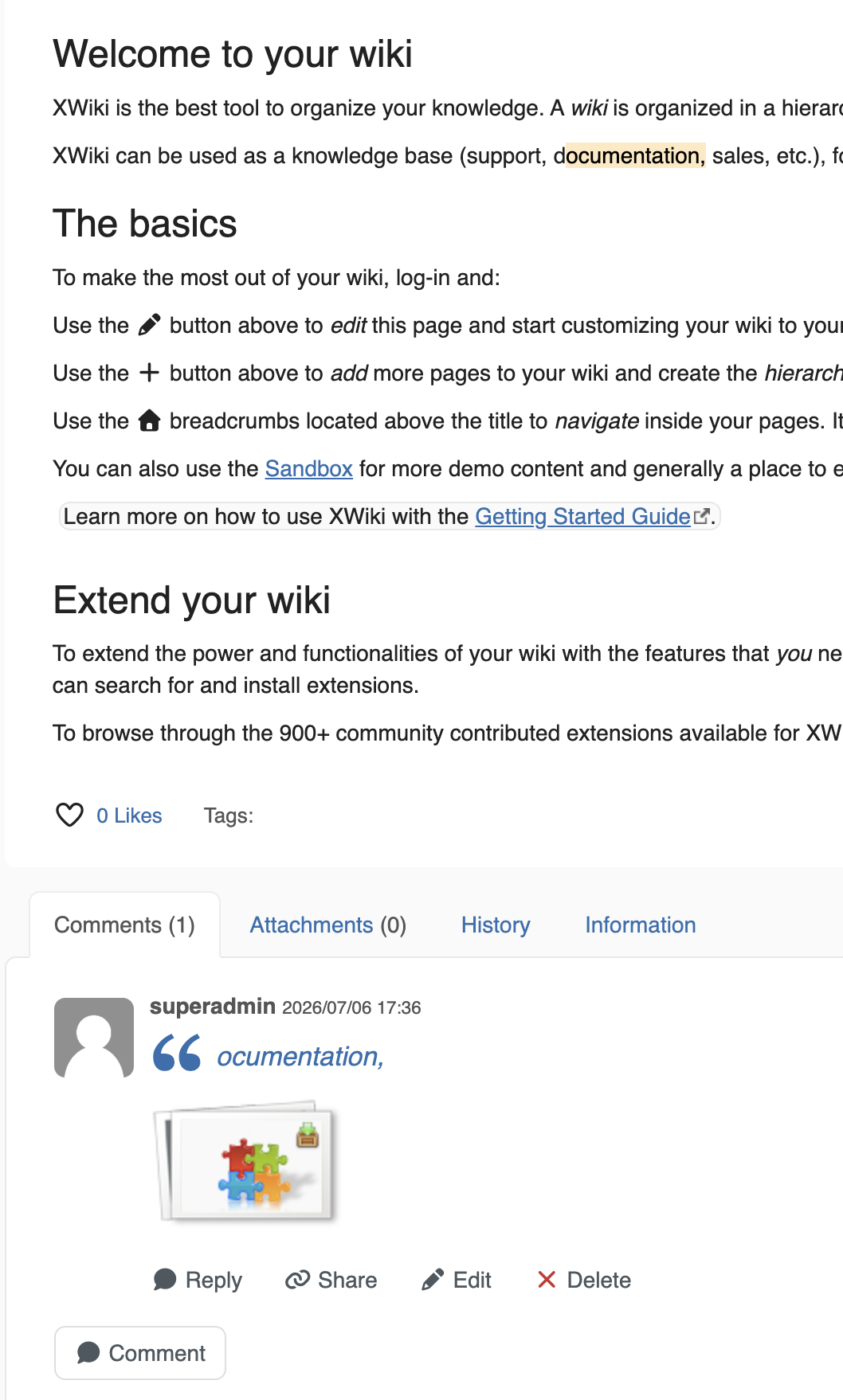This screenshot has width=843, height=1400.
Task: Click the red X Delete icon
Action: click(x=547, y=1280)
